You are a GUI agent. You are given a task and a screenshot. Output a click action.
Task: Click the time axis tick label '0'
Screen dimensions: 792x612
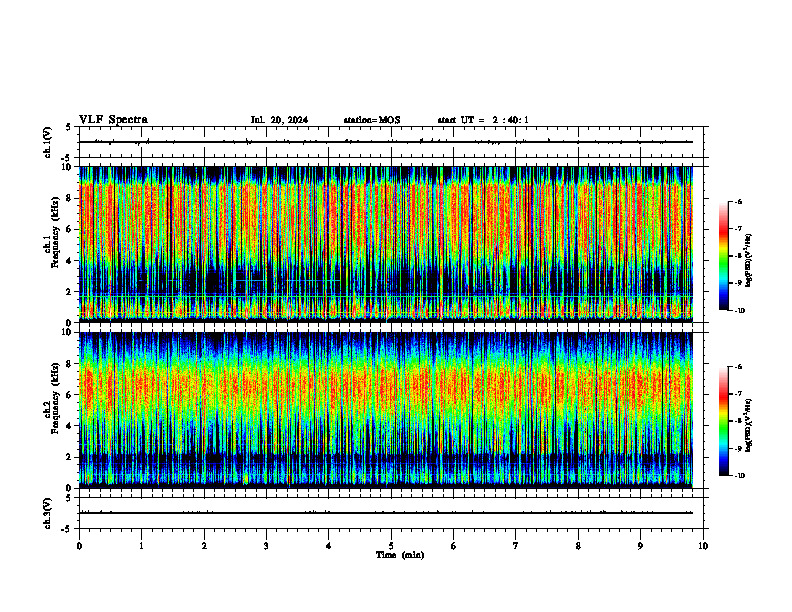click(x=79, y=546)
